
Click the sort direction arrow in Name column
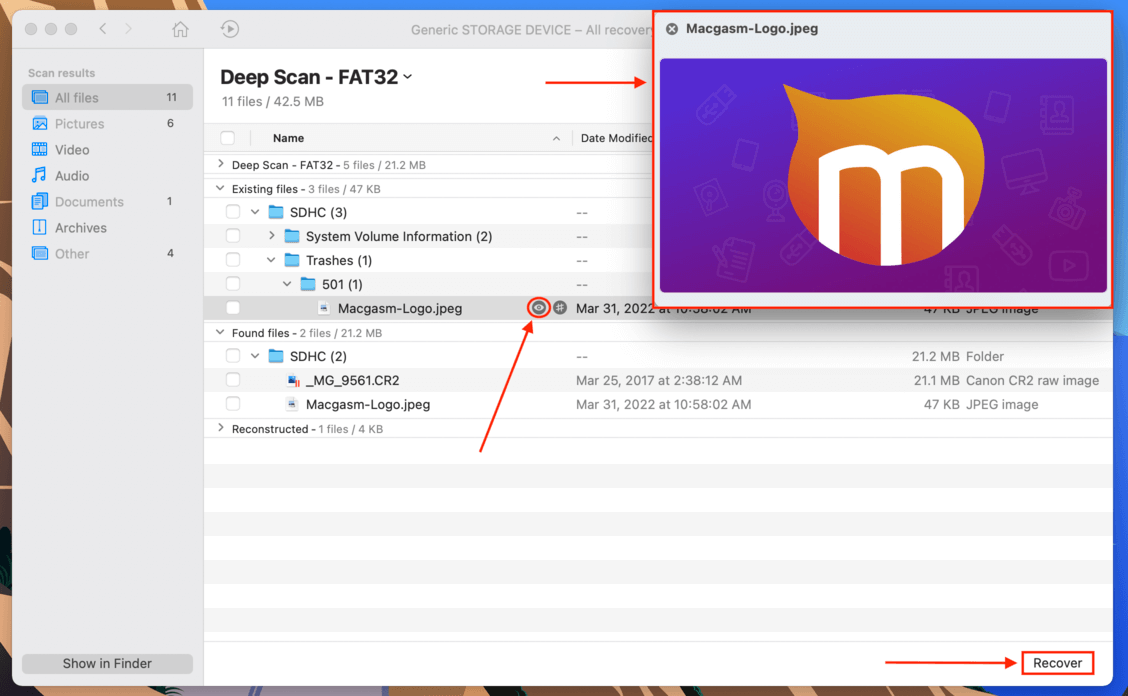pos(556,138)
